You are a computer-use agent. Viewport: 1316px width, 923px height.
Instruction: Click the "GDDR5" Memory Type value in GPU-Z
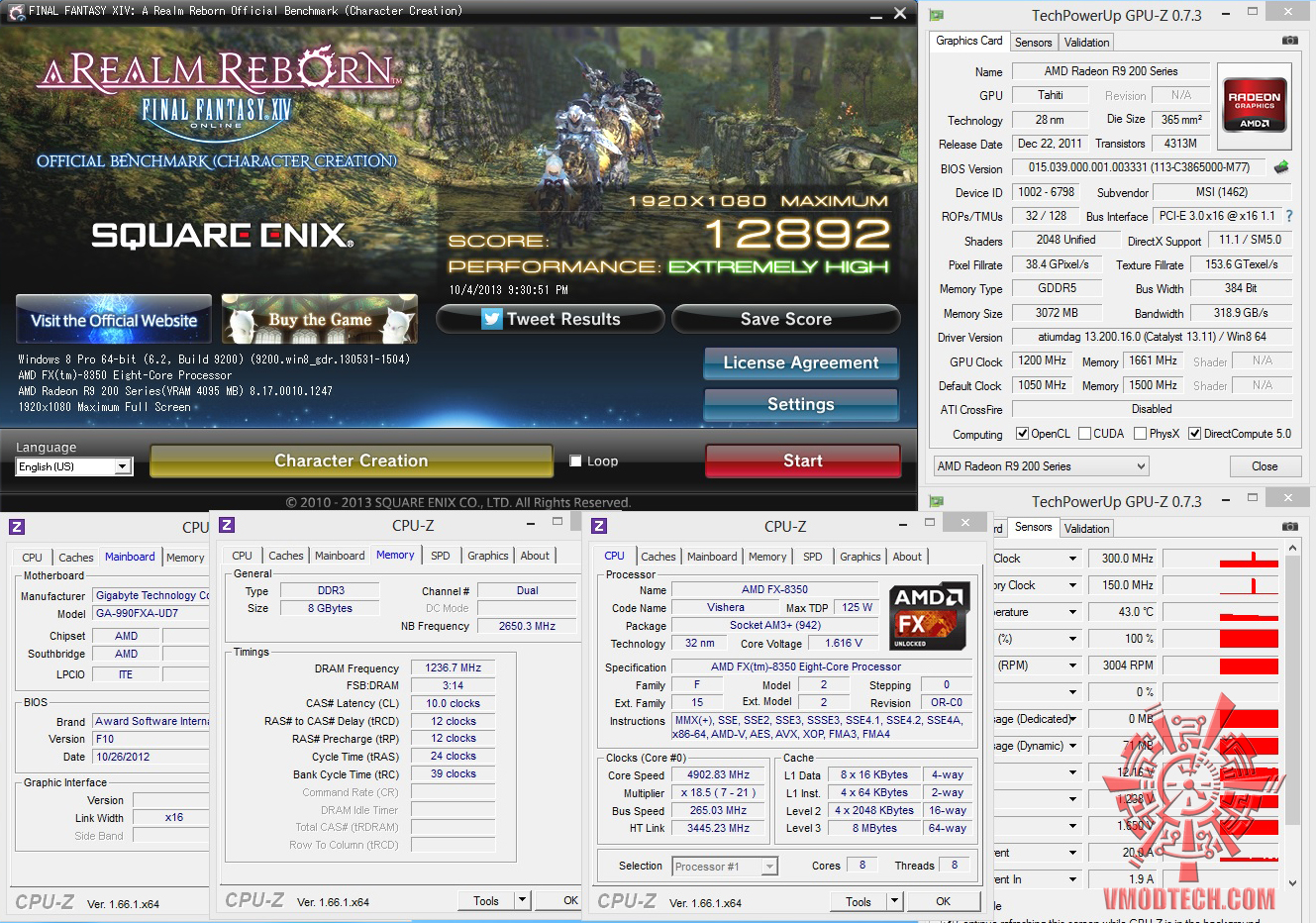[x=1057, y=288]
